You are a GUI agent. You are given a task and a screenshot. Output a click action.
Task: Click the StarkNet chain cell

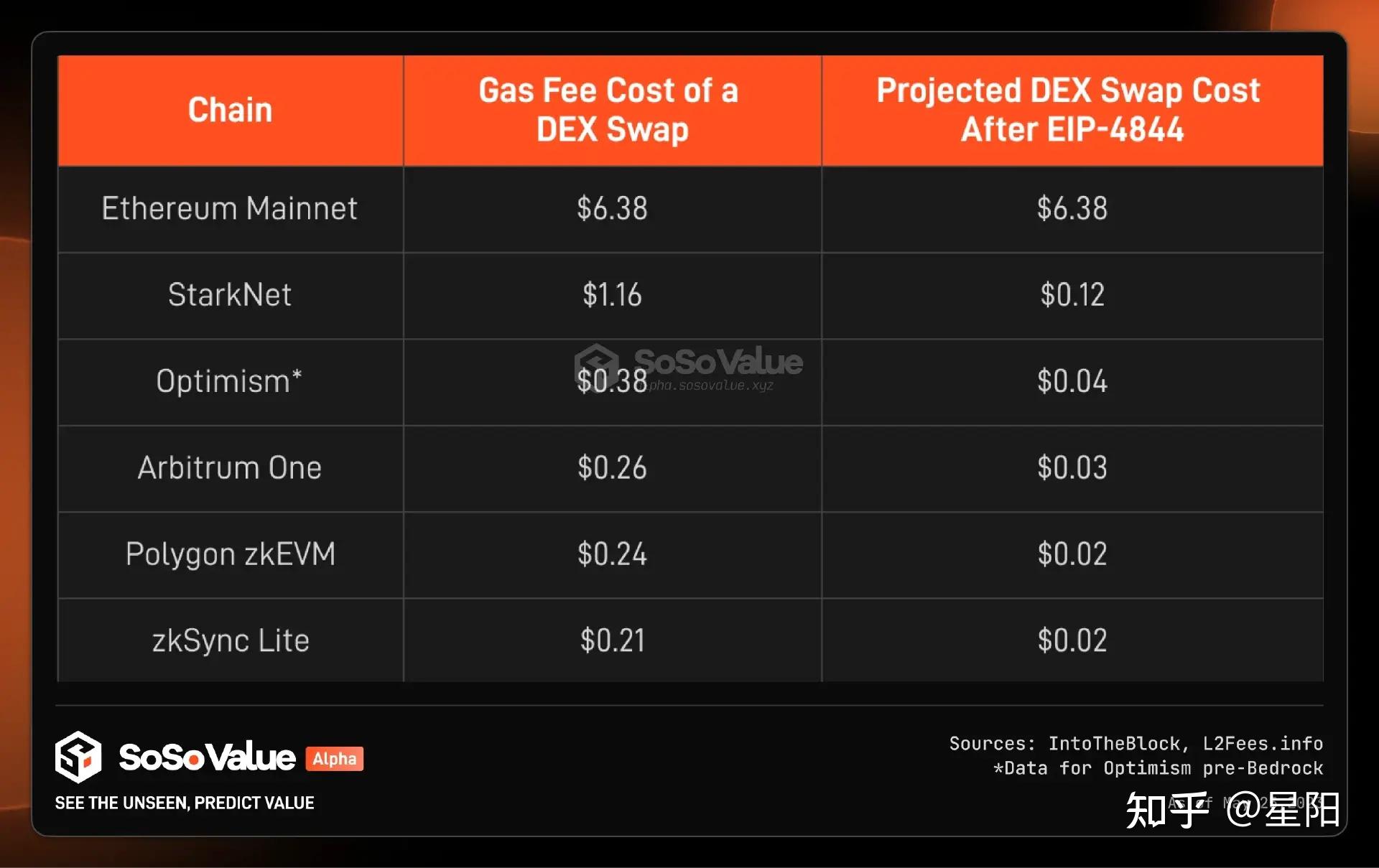230,295
